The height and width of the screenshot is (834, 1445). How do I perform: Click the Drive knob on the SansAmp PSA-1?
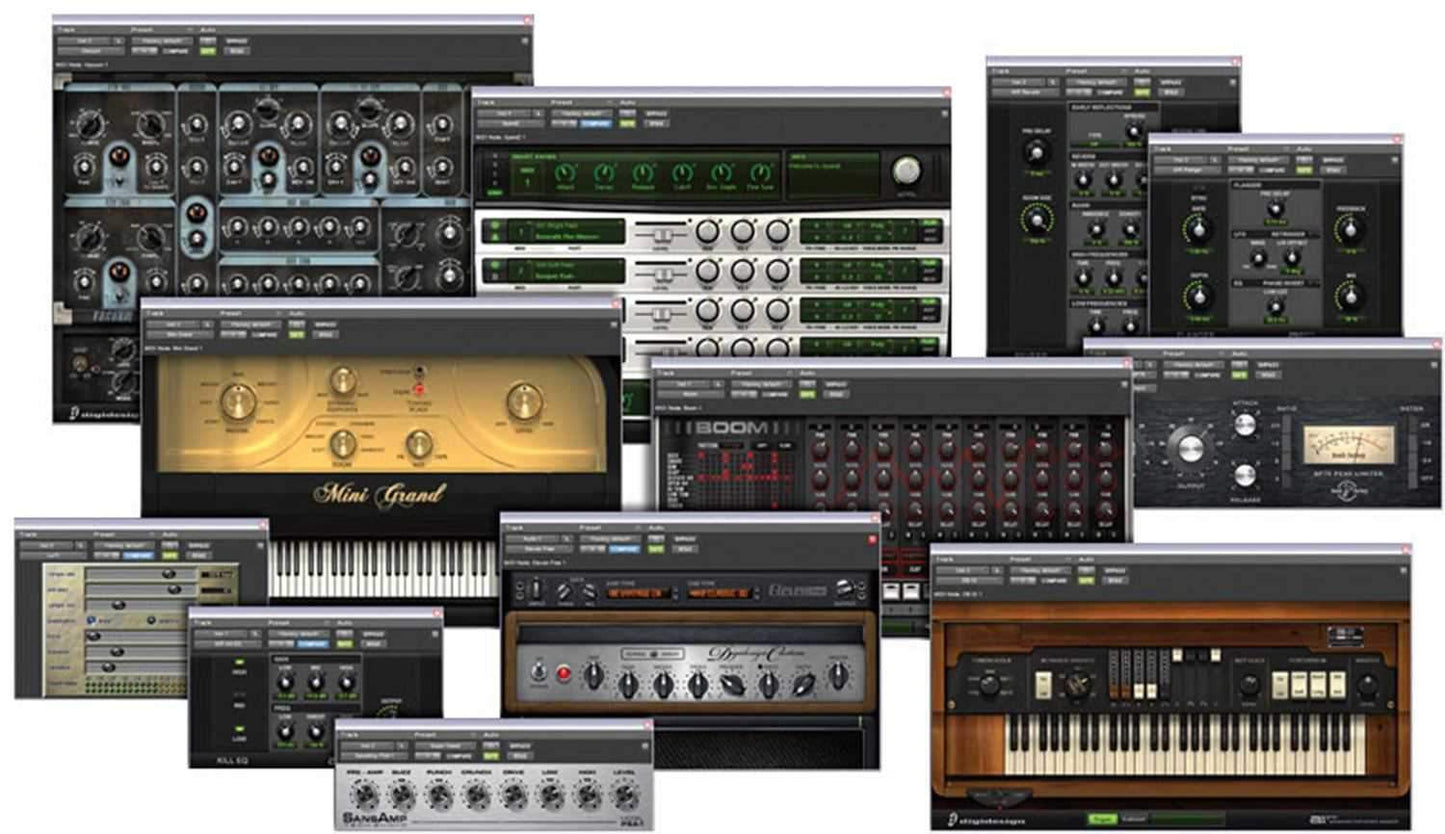tap(515, 793)
